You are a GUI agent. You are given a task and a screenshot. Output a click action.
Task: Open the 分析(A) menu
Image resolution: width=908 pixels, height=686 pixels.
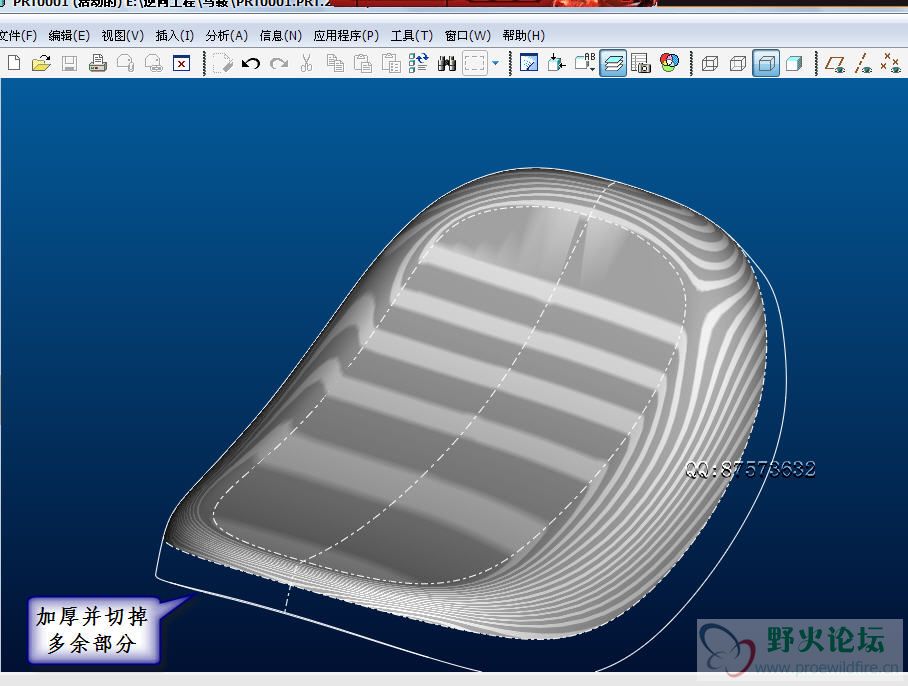tap(227, 36)
